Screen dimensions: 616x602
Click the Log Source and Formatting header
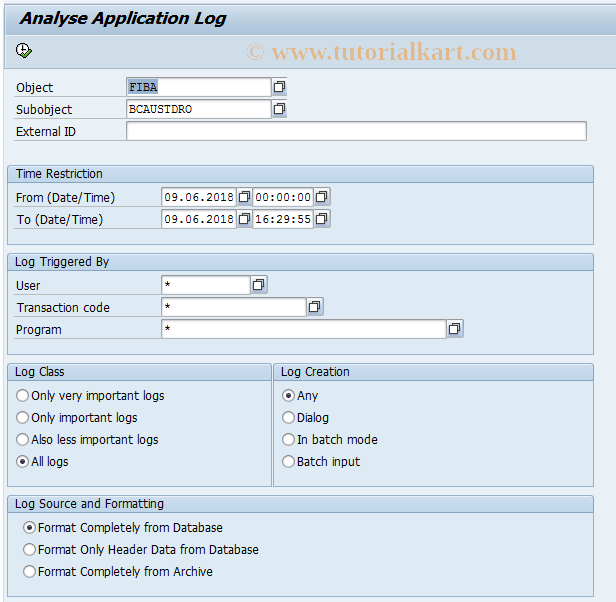(301, 504)
